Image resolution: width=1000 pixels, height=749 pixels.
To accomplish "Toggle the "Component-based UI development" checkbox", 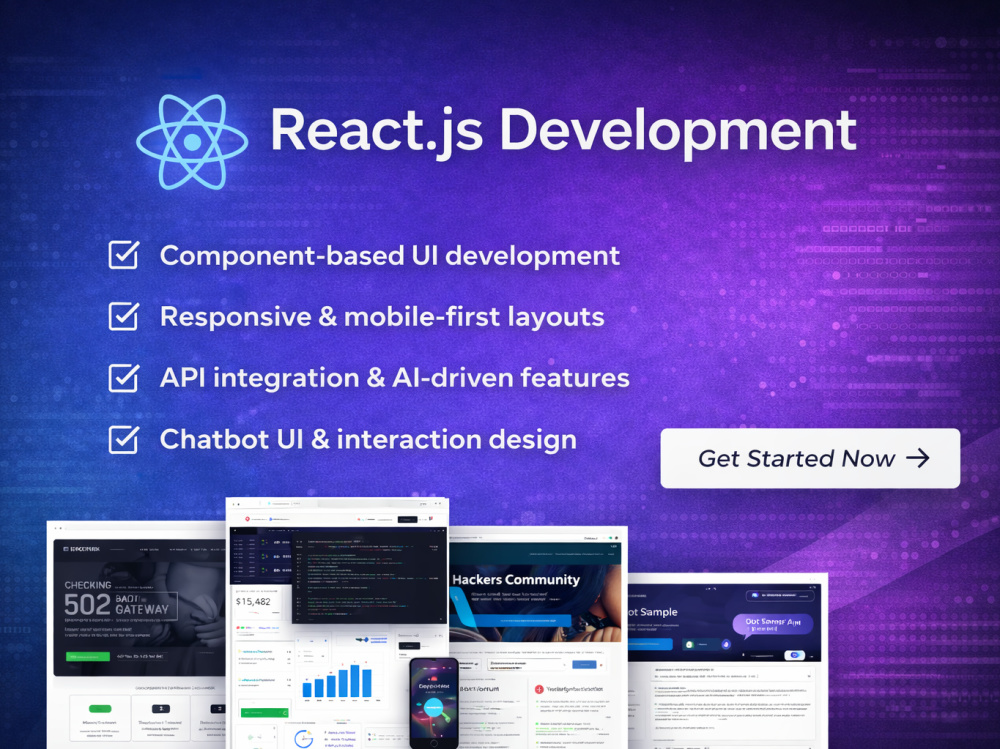I will [x=124, y=255].
